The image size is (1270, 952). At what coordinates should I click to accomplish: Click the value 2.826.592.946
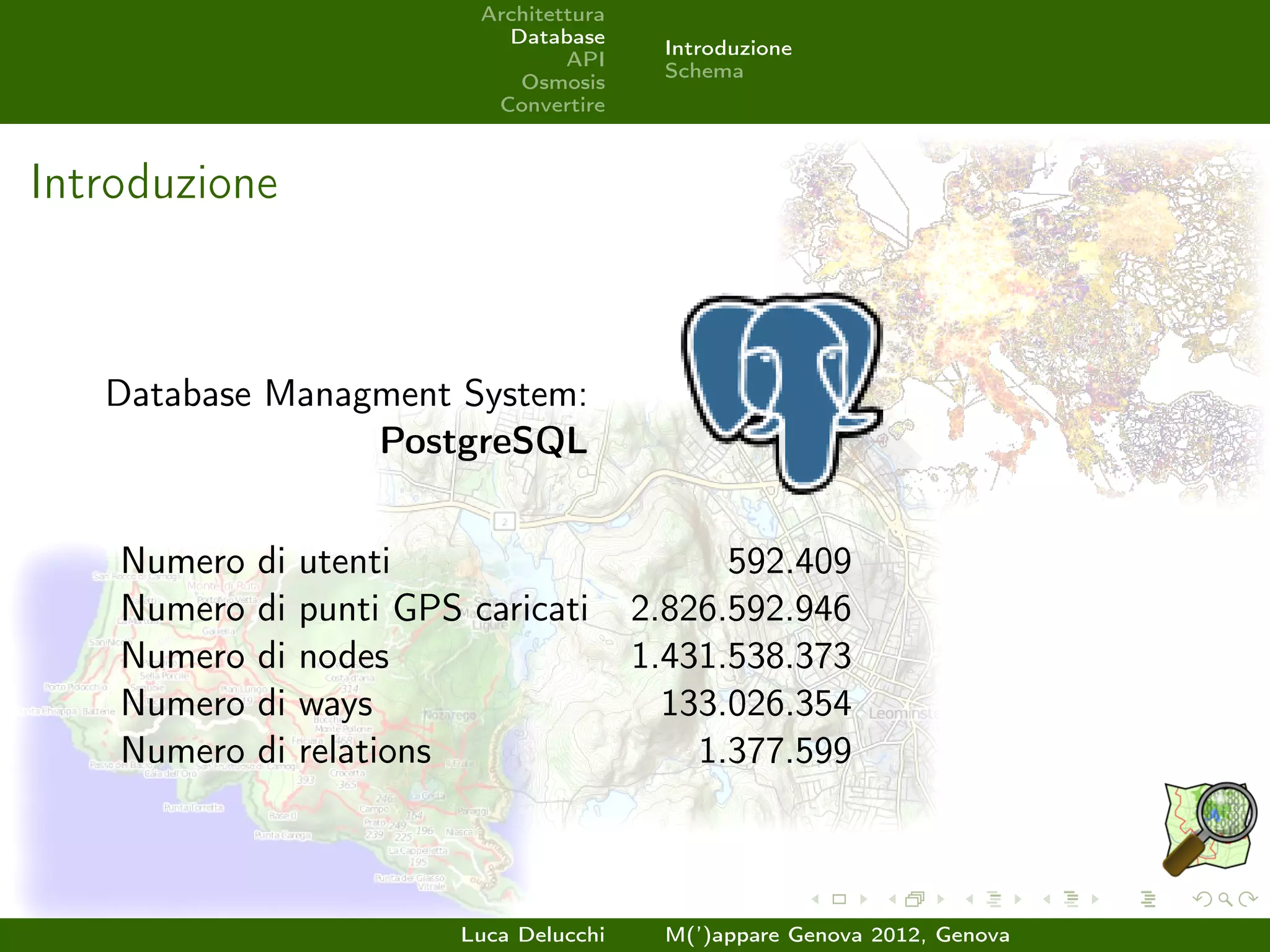tap(741, 609)
